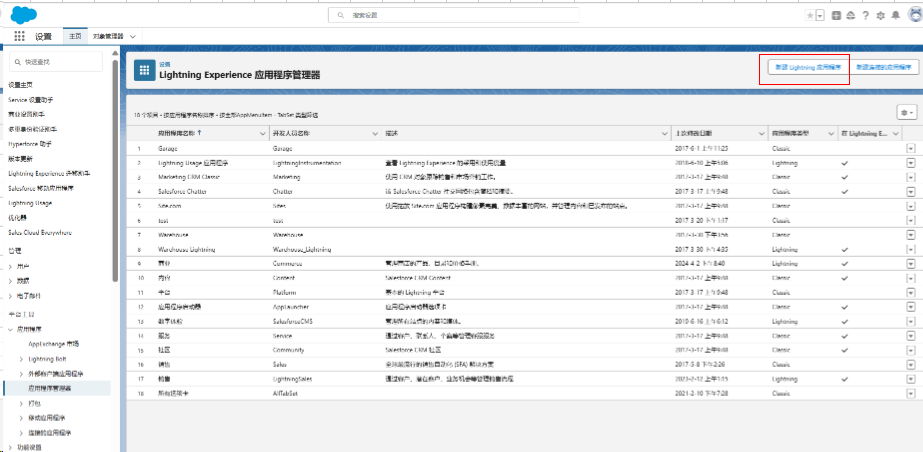This screenshot has width=923, height=452.
Task: Open row actions for Content row
Action: click(x=911, y=278)
